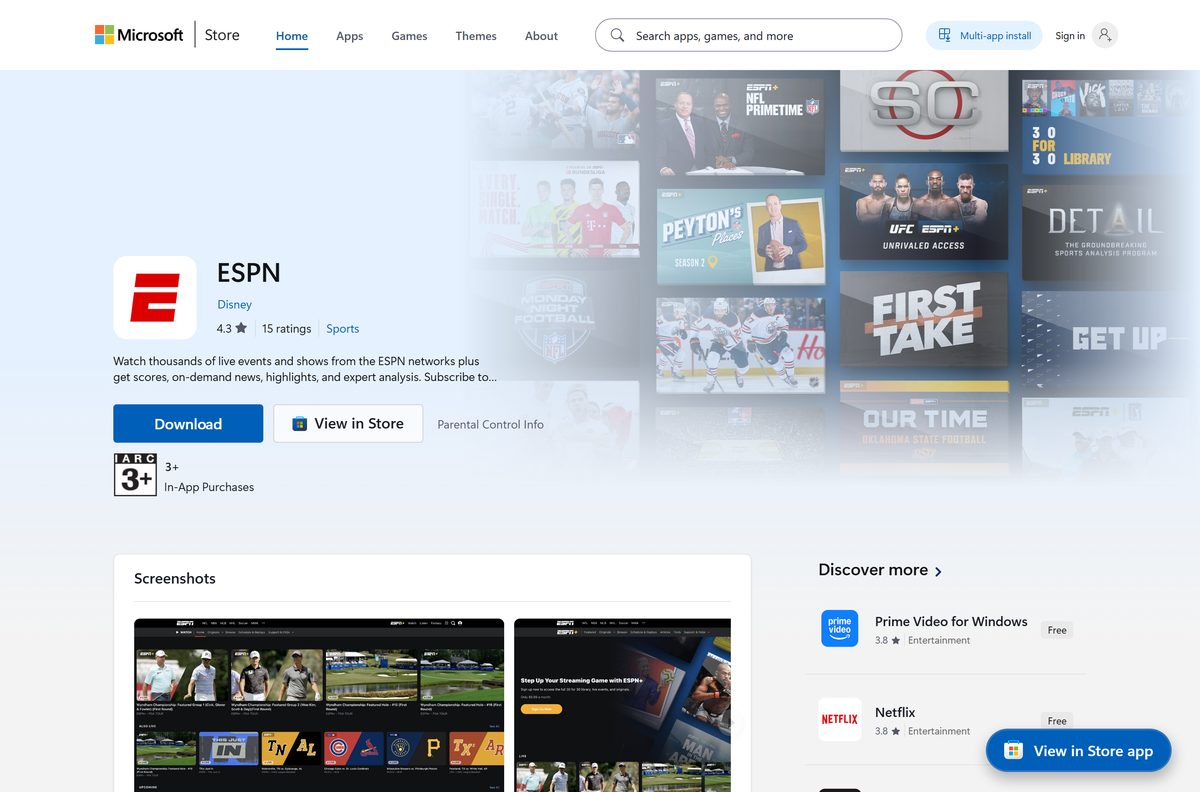The height and width of the screenshot is (792, 1200).
Task: Click the Prime Video app icon
Action: point(840,629)
